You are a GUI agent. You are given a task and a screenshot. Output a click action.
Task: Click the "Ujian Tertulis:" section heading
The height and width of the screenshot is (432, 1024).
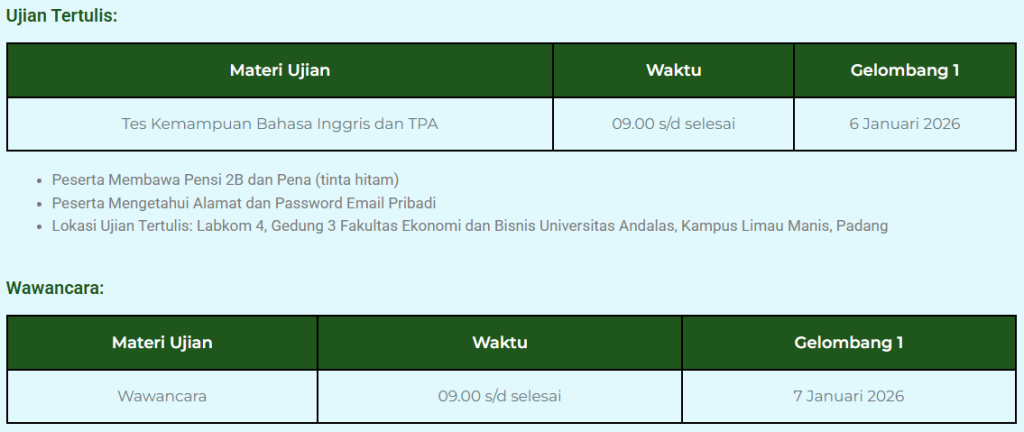click(x=61, y=16)
